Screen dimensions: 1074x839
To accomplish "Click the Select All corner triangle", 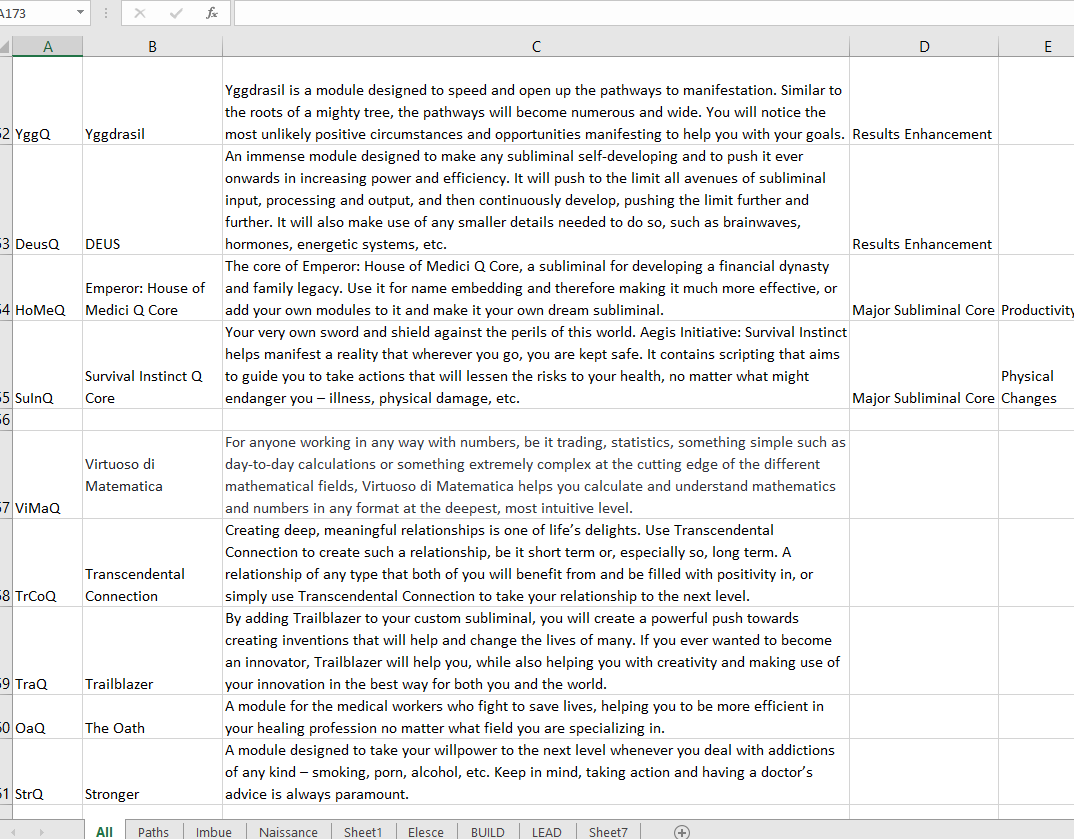I will (x=5, y=47).
